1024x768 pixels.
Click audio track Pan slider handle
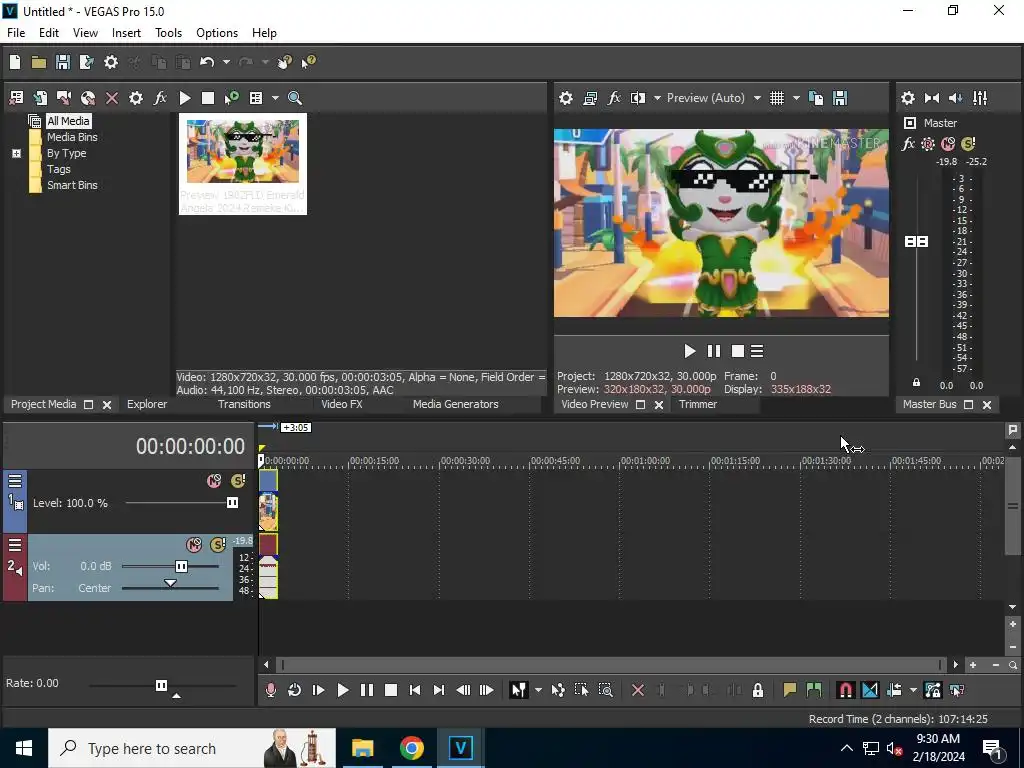(x=170, y=583)
